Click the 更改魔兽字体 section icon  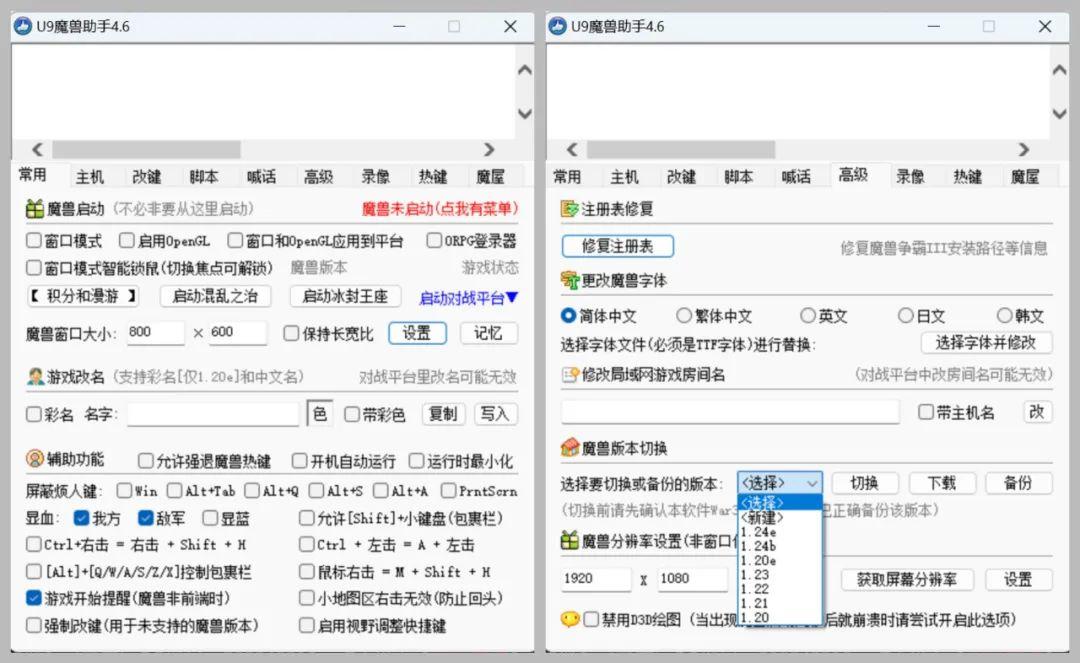tap(570, 280)
